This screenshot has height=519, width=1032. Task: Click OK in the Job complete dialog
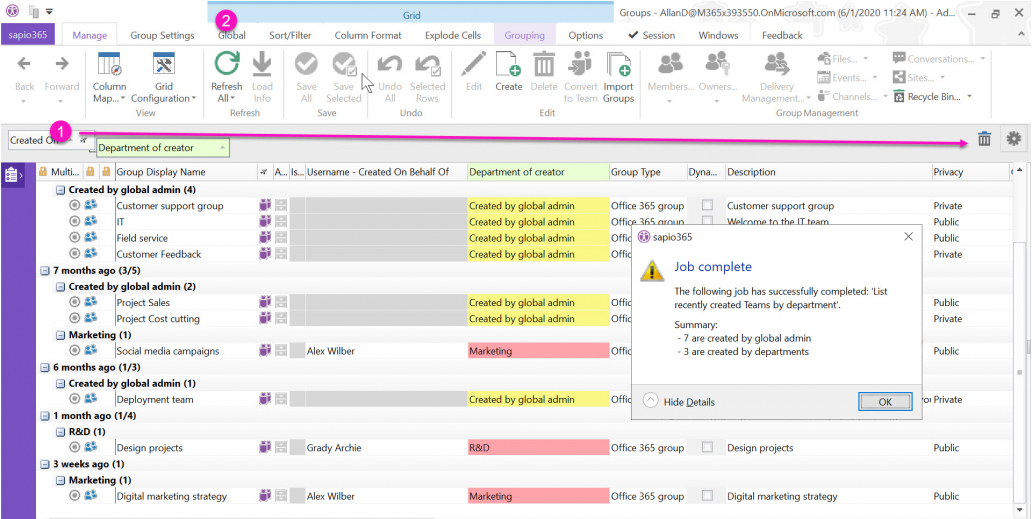point(885,402)
